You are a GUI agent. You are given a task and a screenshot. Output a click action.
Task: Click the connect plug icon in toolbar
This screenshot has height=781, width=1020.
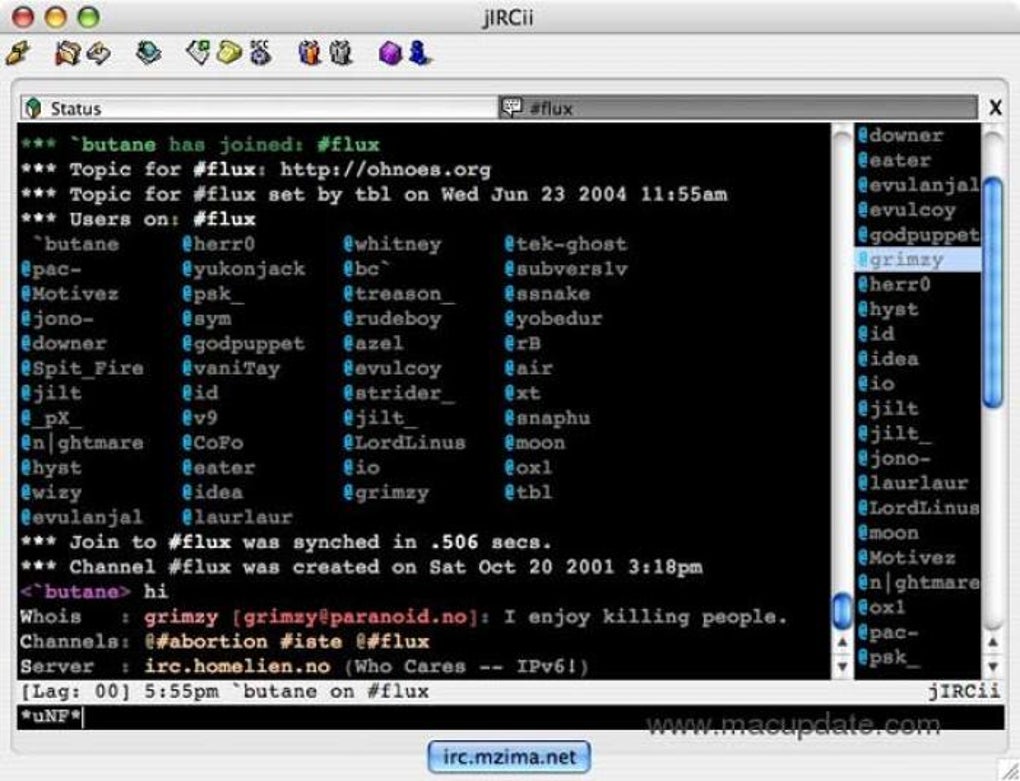[x=18, y=53]
